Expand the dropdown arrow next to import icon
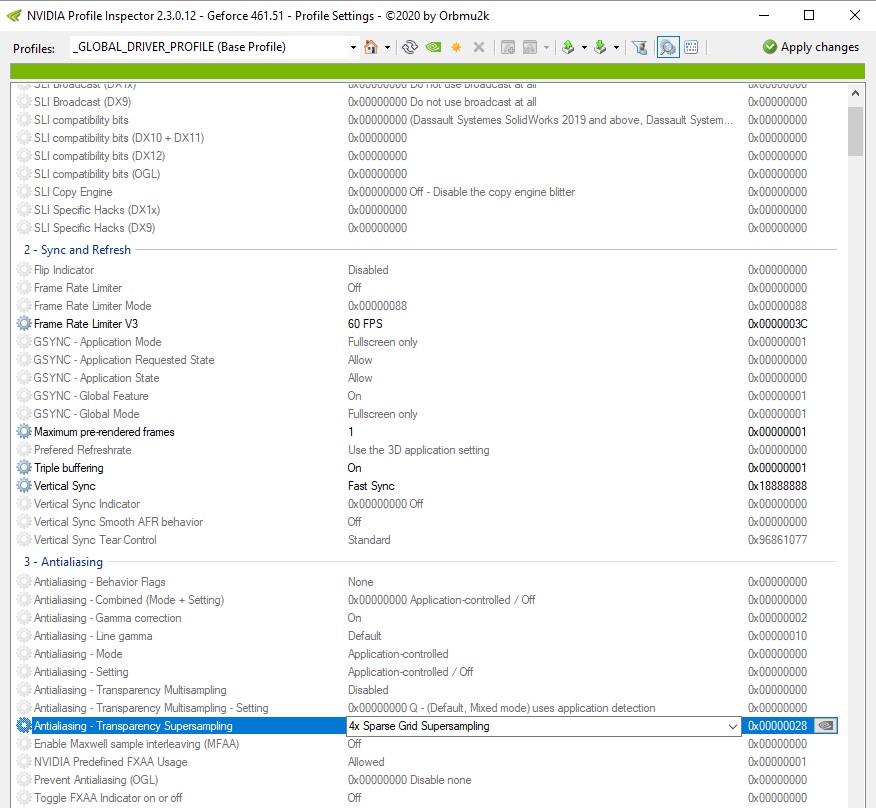876x808 pixels. tap(616, 47)
